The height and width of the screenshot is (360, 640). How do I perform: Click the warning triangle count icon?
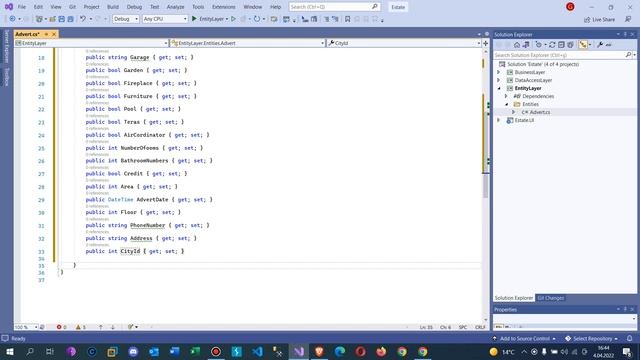point(78,327)
